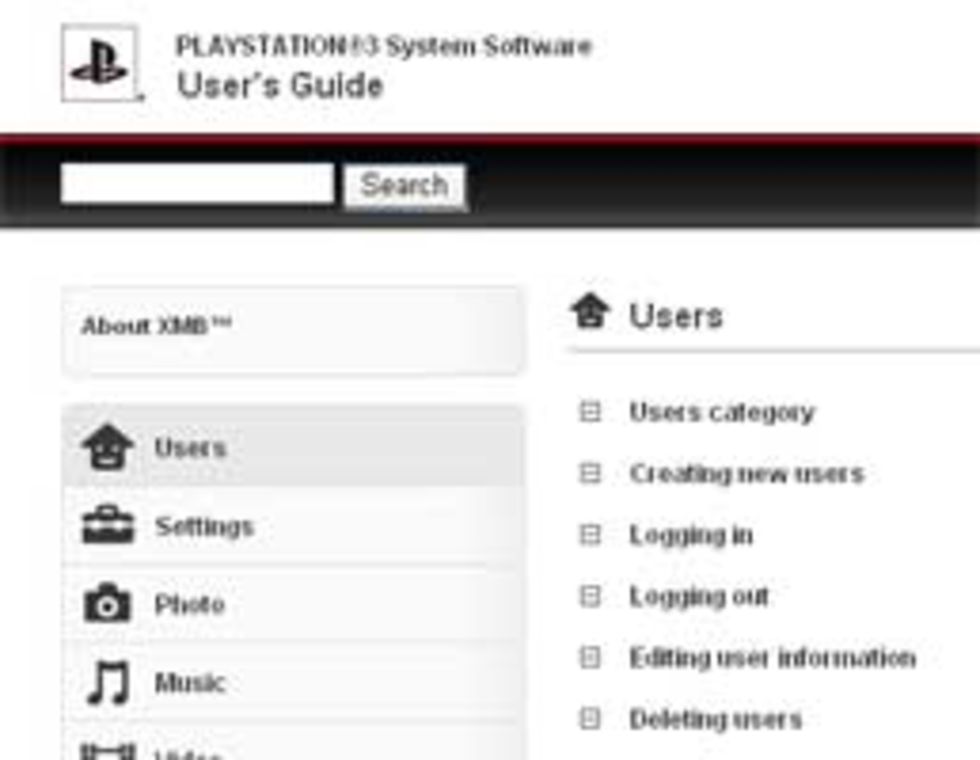Click the Settings toolbox icon
This screenshot has height=760, width=980.
coord(107,526)
